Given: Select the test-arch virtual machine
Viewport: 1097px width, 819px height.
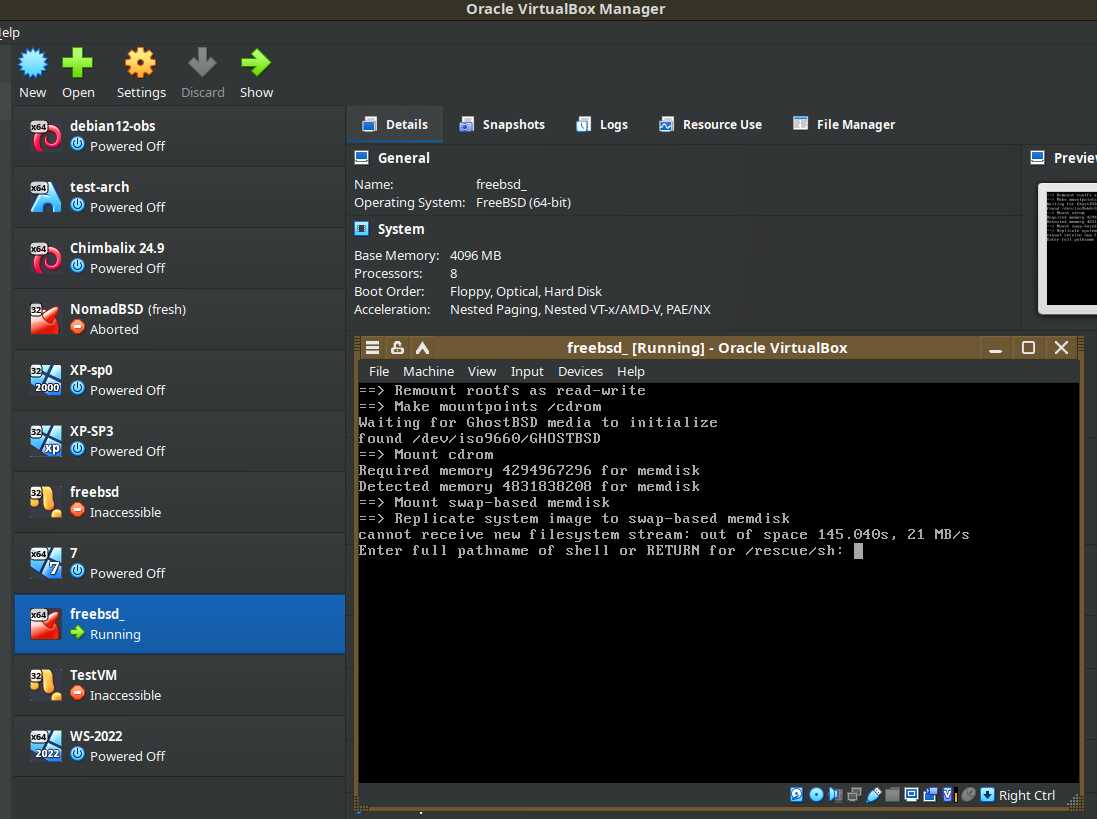Looking at the screenshot, I should coord(180,197).
